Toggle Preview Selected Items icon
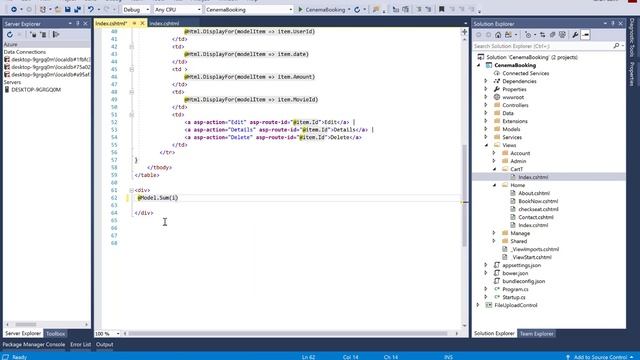 pos(585,35)
